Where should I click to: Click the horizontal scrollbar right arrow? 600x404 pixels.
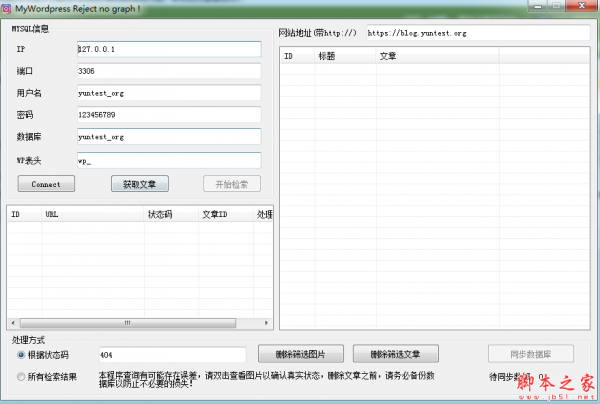tap(266, 323)
